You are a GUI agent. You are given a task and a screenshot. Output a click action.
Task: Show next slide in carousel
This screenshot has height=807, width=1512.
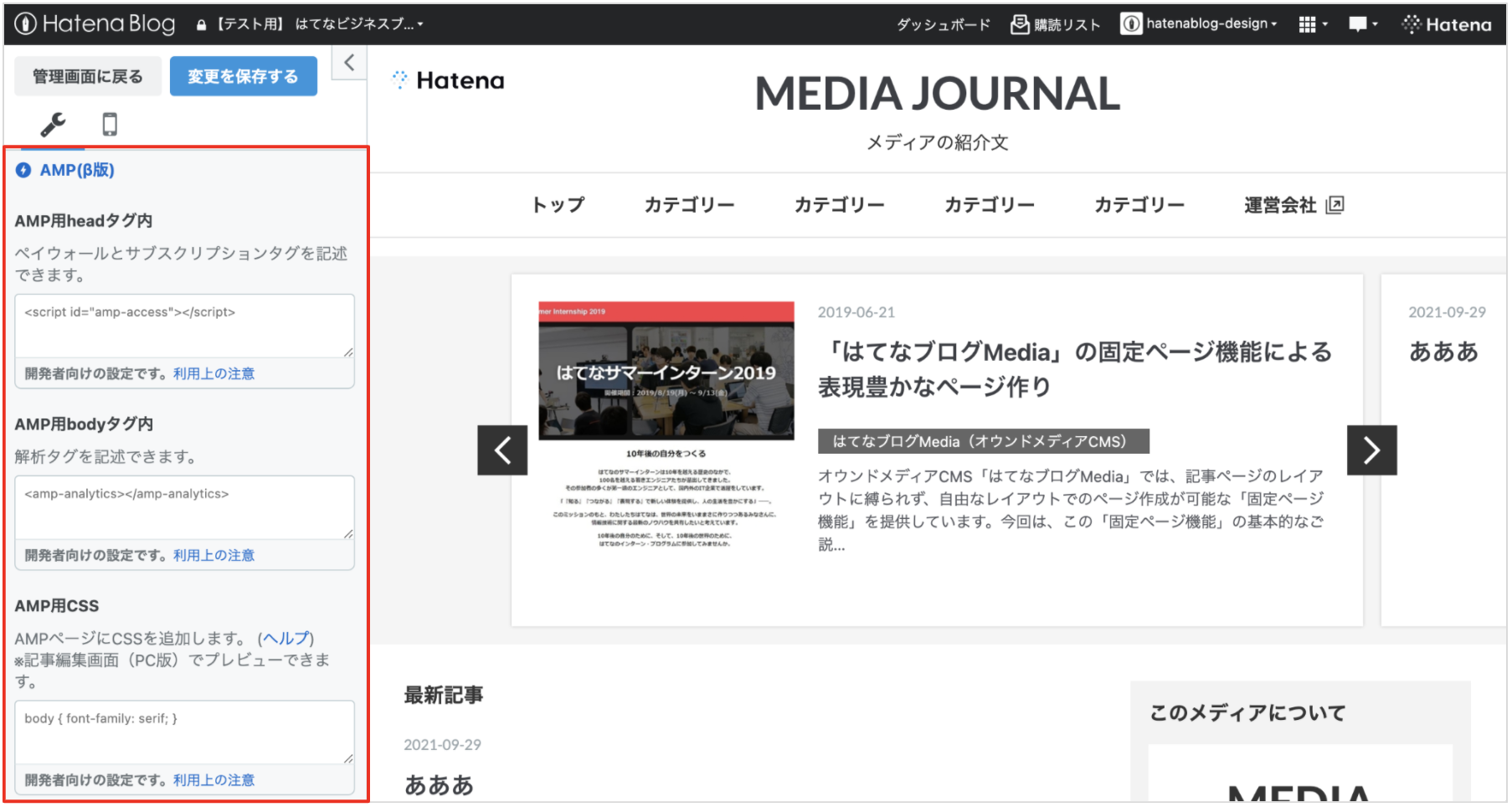(x=1371, y=450)
